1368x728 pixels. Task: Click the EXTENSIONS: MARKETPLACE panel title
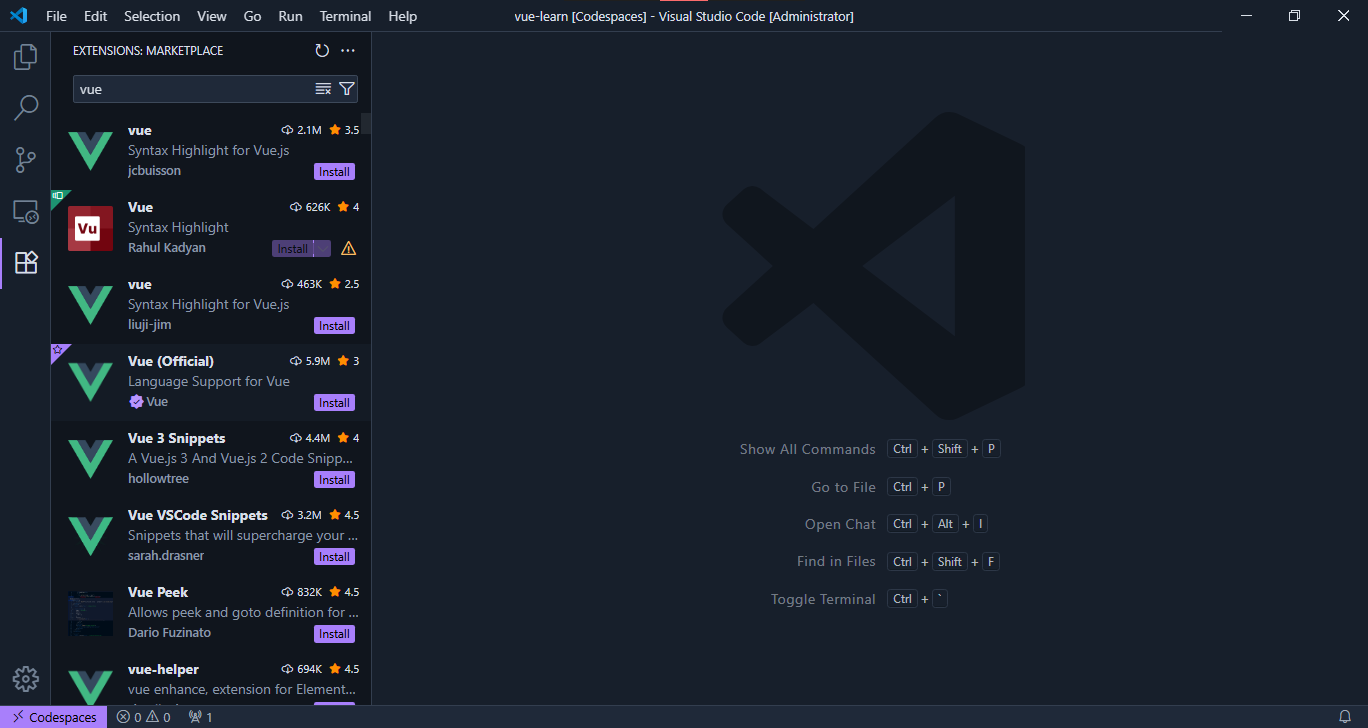(x=148, y=50)
